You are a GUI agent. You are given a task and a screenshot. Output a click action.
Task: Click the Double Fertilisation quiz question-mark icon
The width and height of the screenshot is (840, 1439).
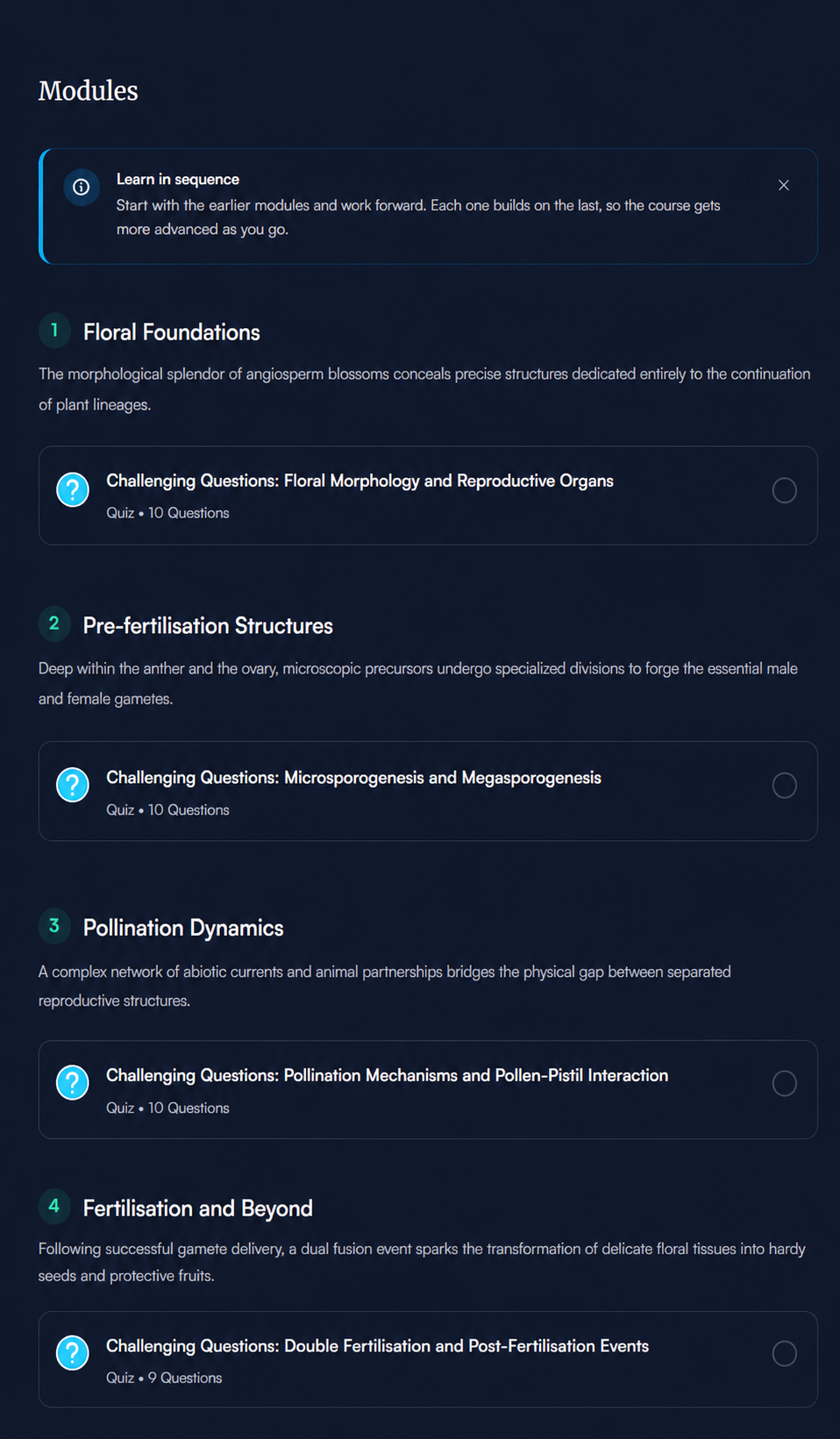(73, 1353)
